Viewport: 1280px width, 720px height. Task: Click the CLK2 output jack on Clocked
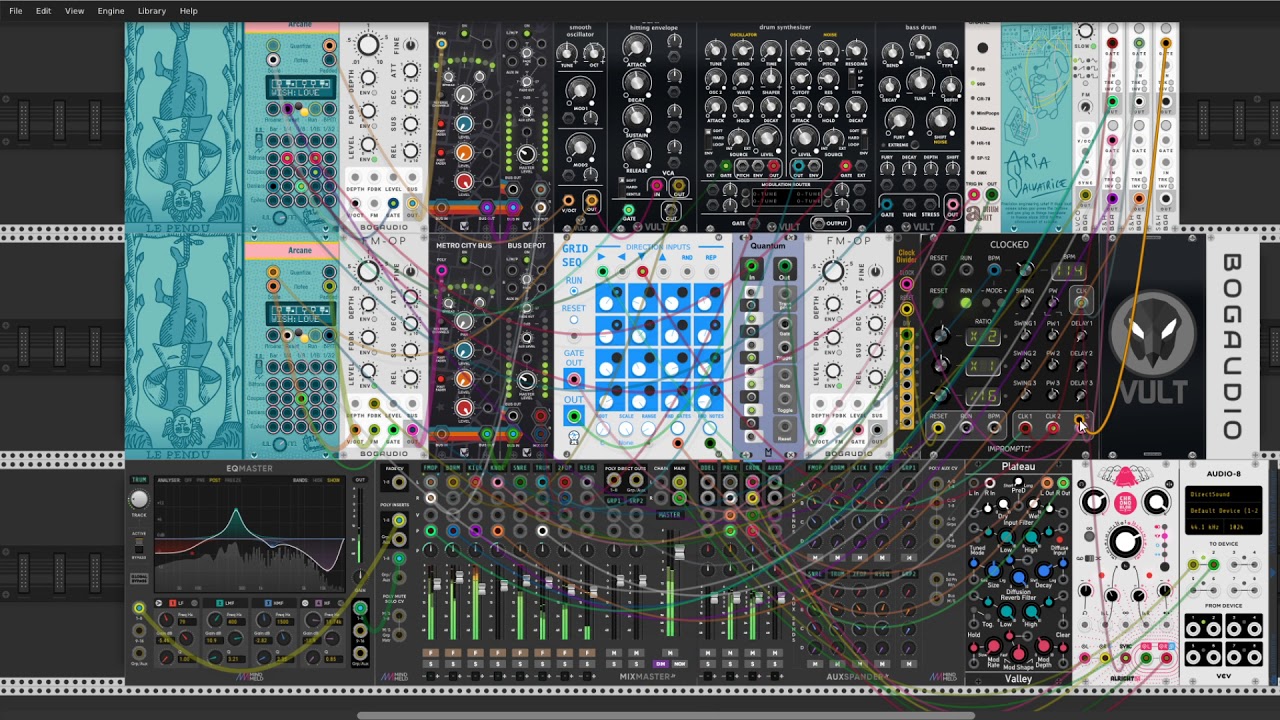[x=1052, y=429]
